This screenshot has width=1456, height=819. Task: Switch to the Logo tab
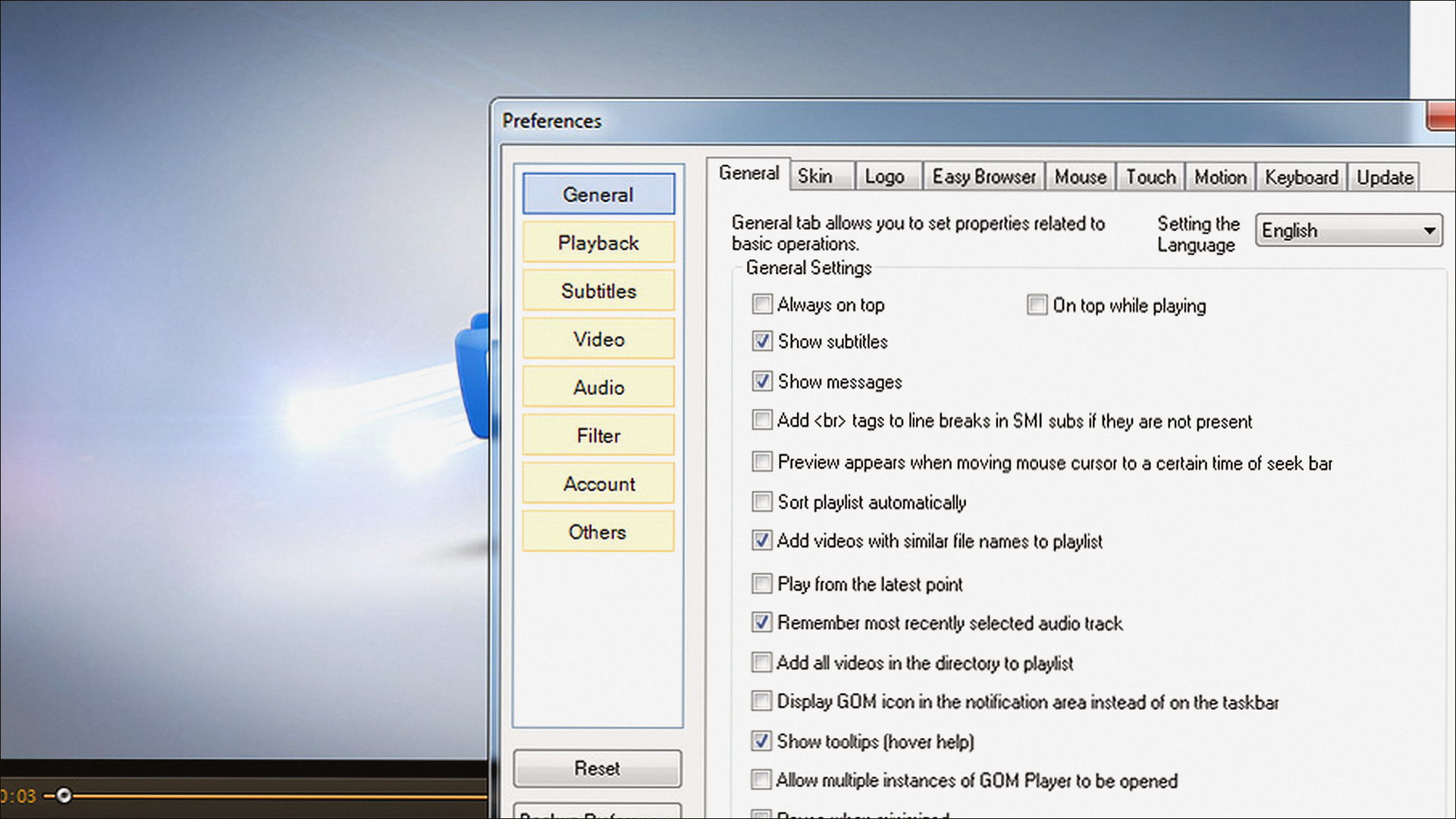click(889, 177)
